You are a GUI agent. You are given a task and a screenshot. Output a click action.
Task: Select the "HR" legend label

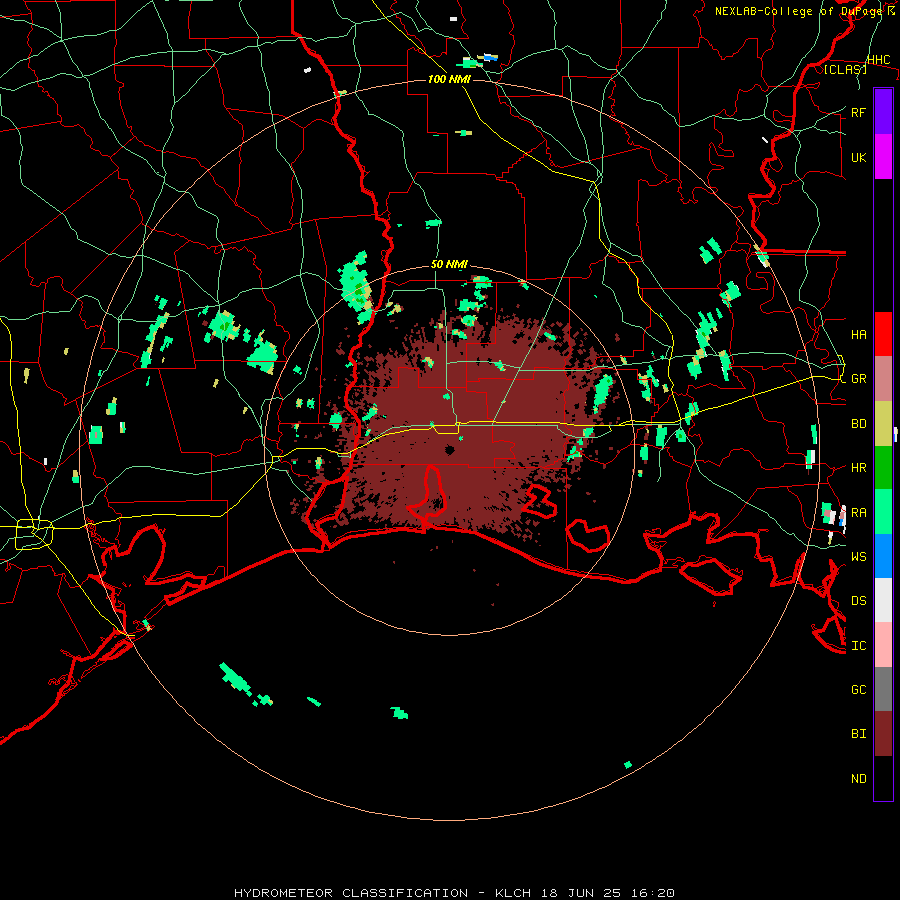pos(859,468)
